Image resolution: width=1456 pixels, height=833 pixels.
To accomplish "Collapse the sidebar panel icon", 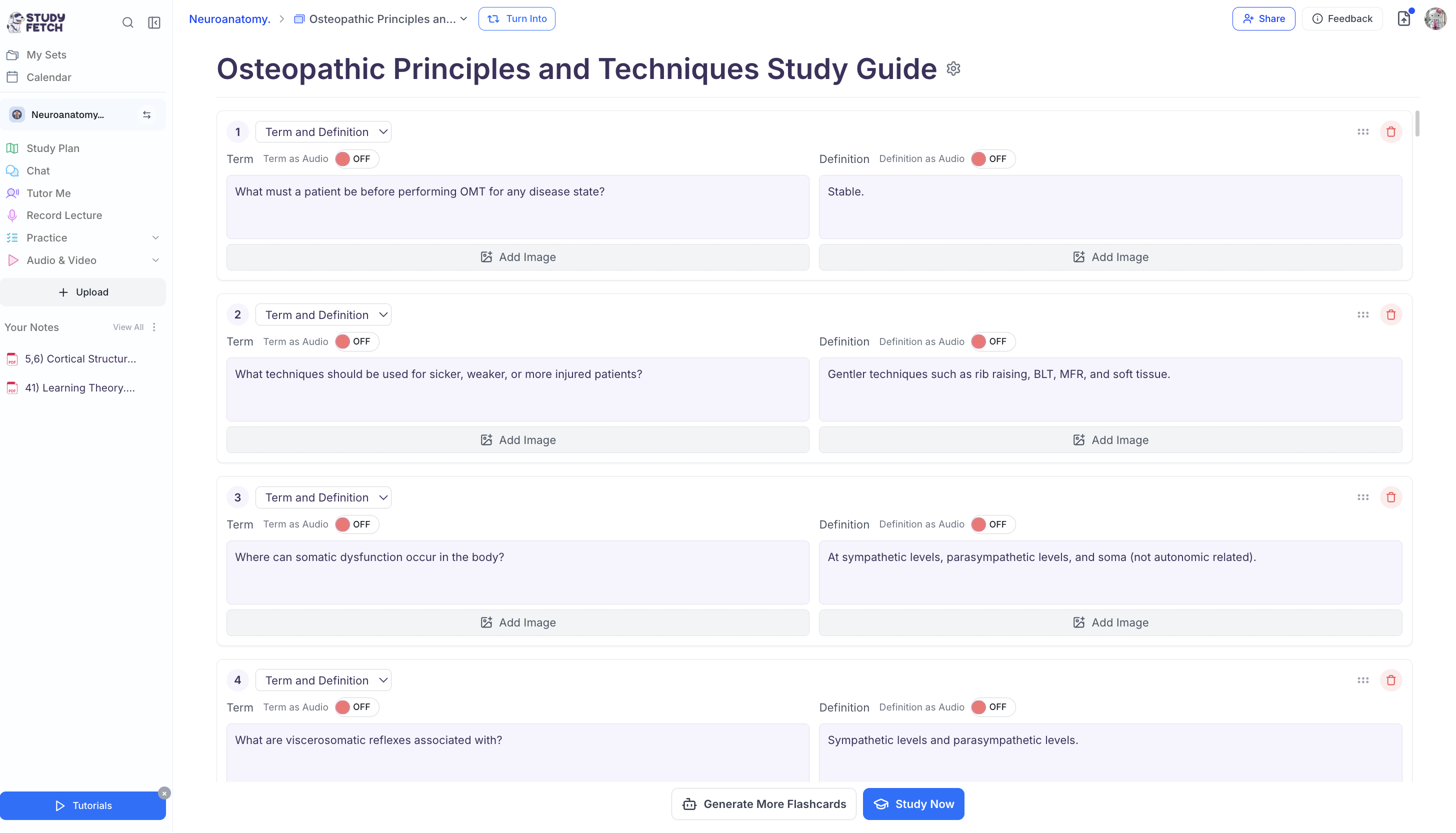I will (x=154, y=22).
